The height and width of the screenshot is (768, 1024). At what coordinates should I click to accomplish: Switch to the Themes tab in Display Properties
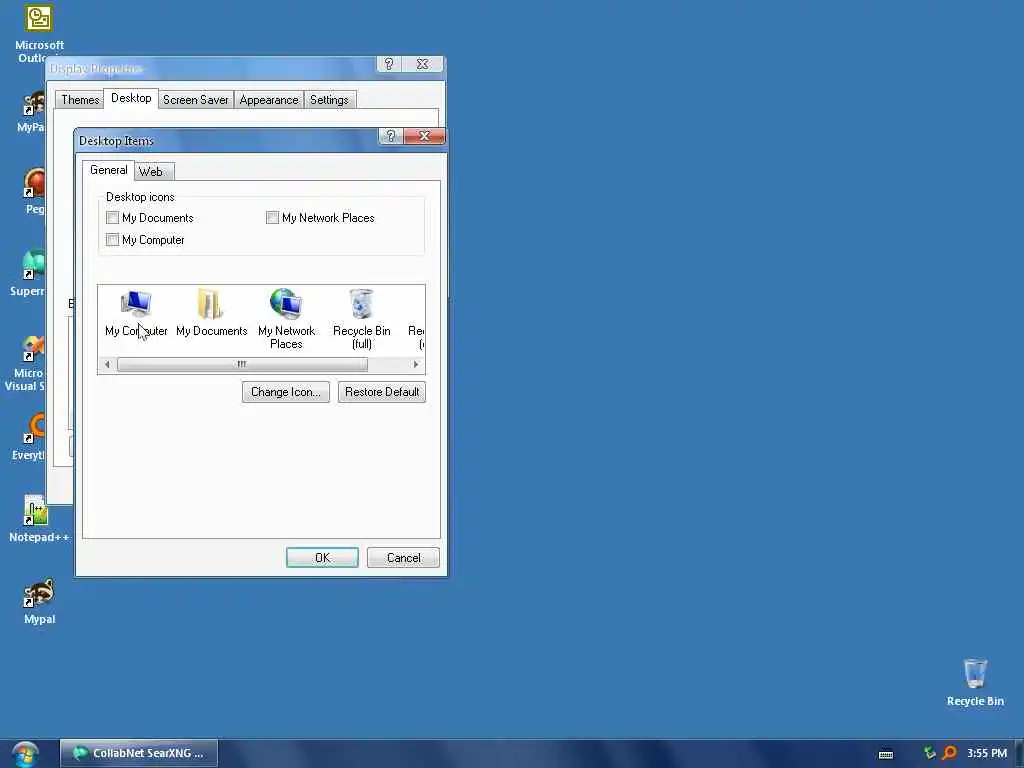point(80,100)
